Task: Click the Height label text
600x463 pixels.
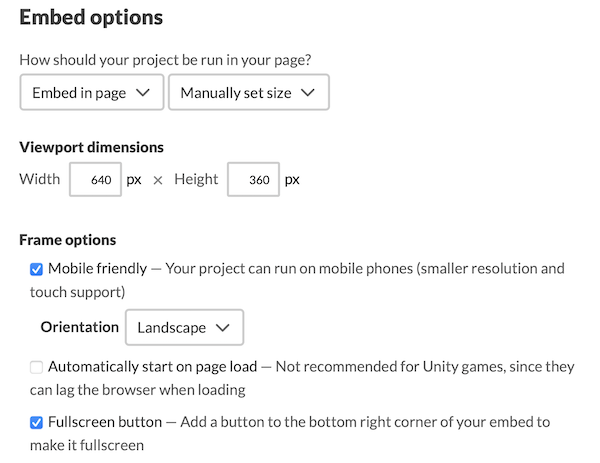Action: 196,180
